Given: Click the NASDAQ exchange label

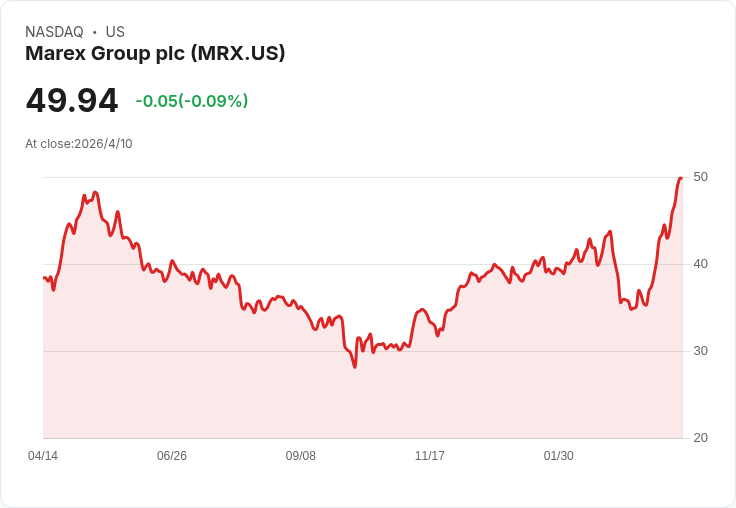Looking at the screenshot, I should [54, 32].
